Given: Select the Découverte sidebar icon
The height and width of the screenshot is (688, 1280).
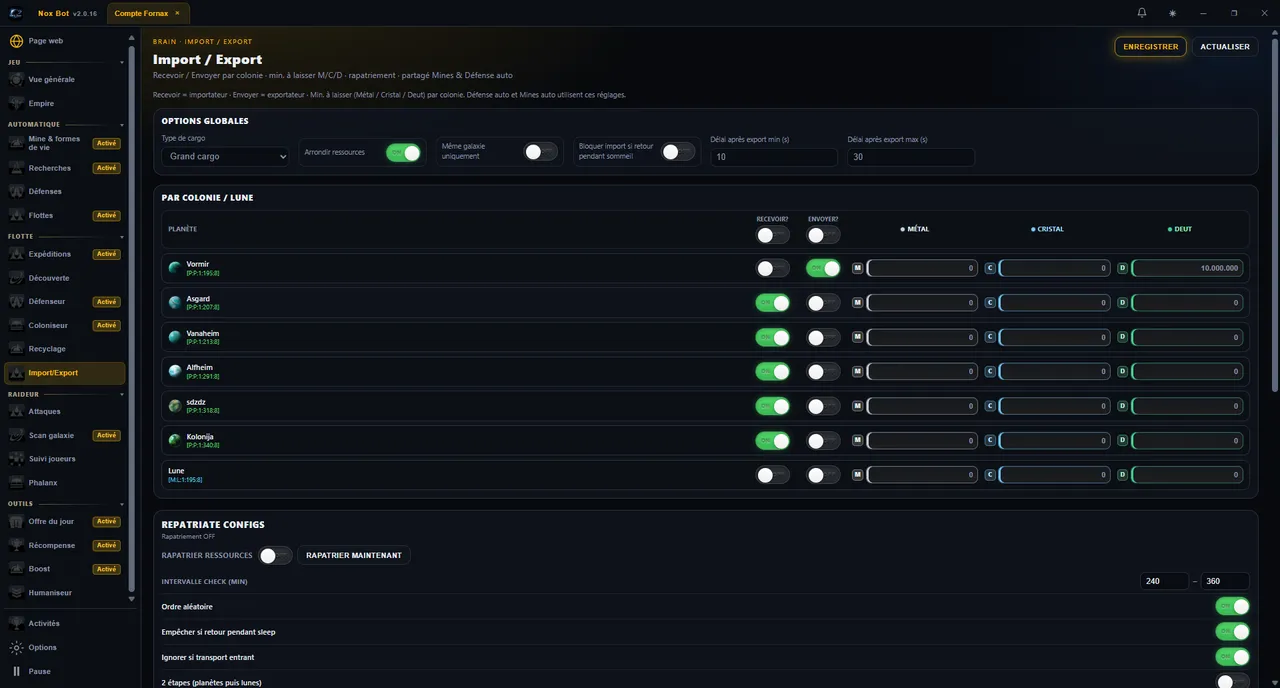Looking at the screenshot, I should (16, 278).
